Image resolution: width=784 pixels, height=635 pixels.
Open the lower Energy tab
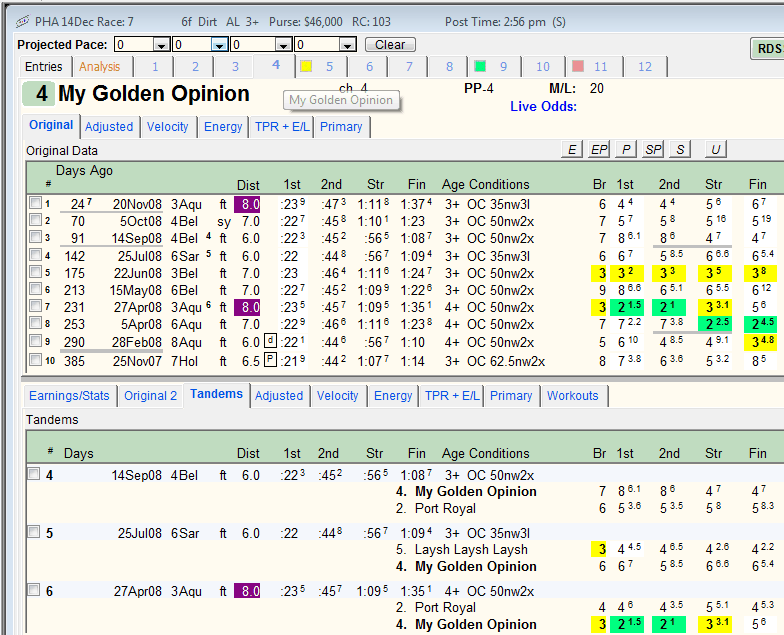[x=393, y=396]
